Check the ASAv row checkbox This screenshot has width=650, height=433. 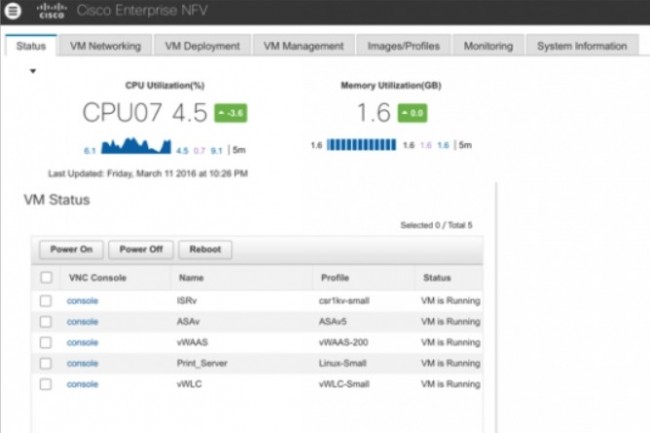click(x=46, y=322)
